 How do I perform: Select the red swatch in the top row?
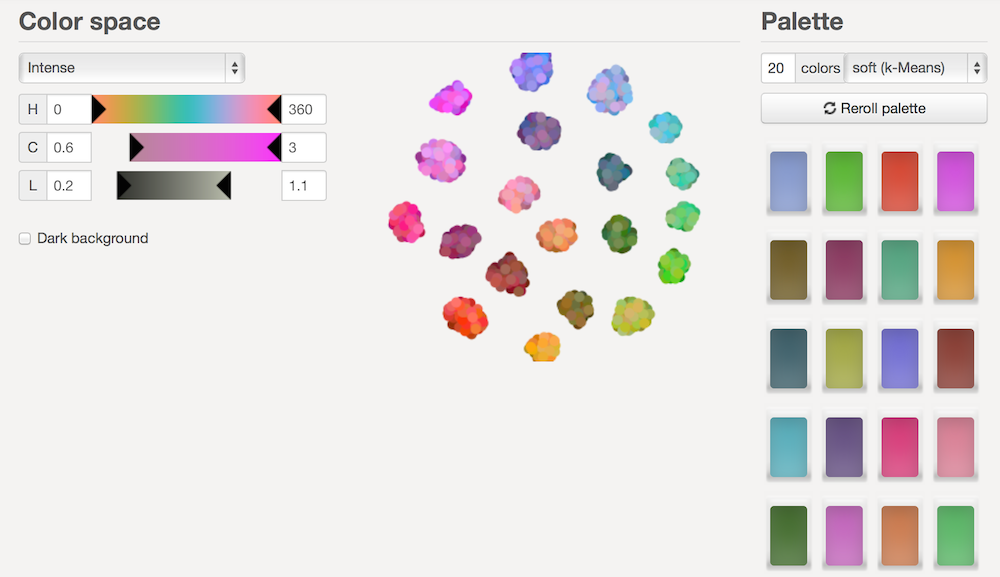(899, 181)
